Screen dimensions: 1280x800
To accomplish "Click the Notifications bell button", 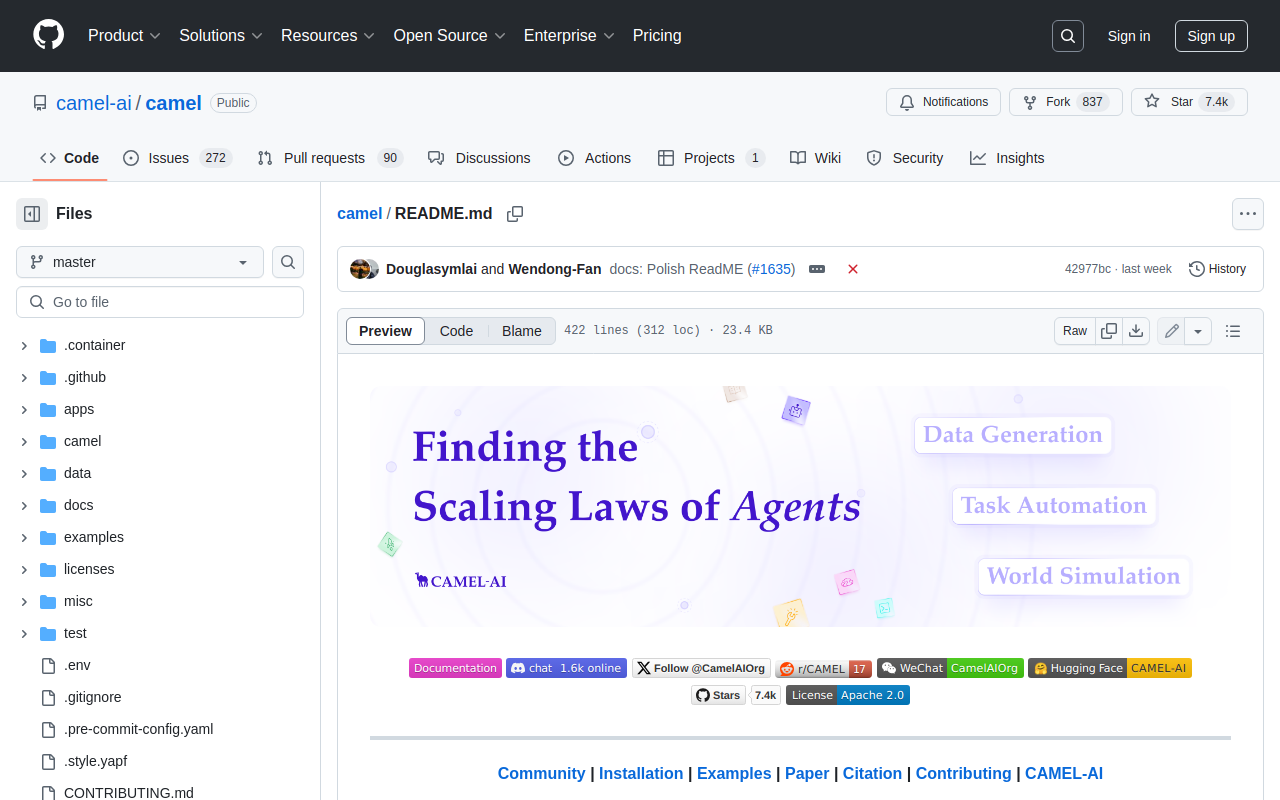I will click(944, 102).
